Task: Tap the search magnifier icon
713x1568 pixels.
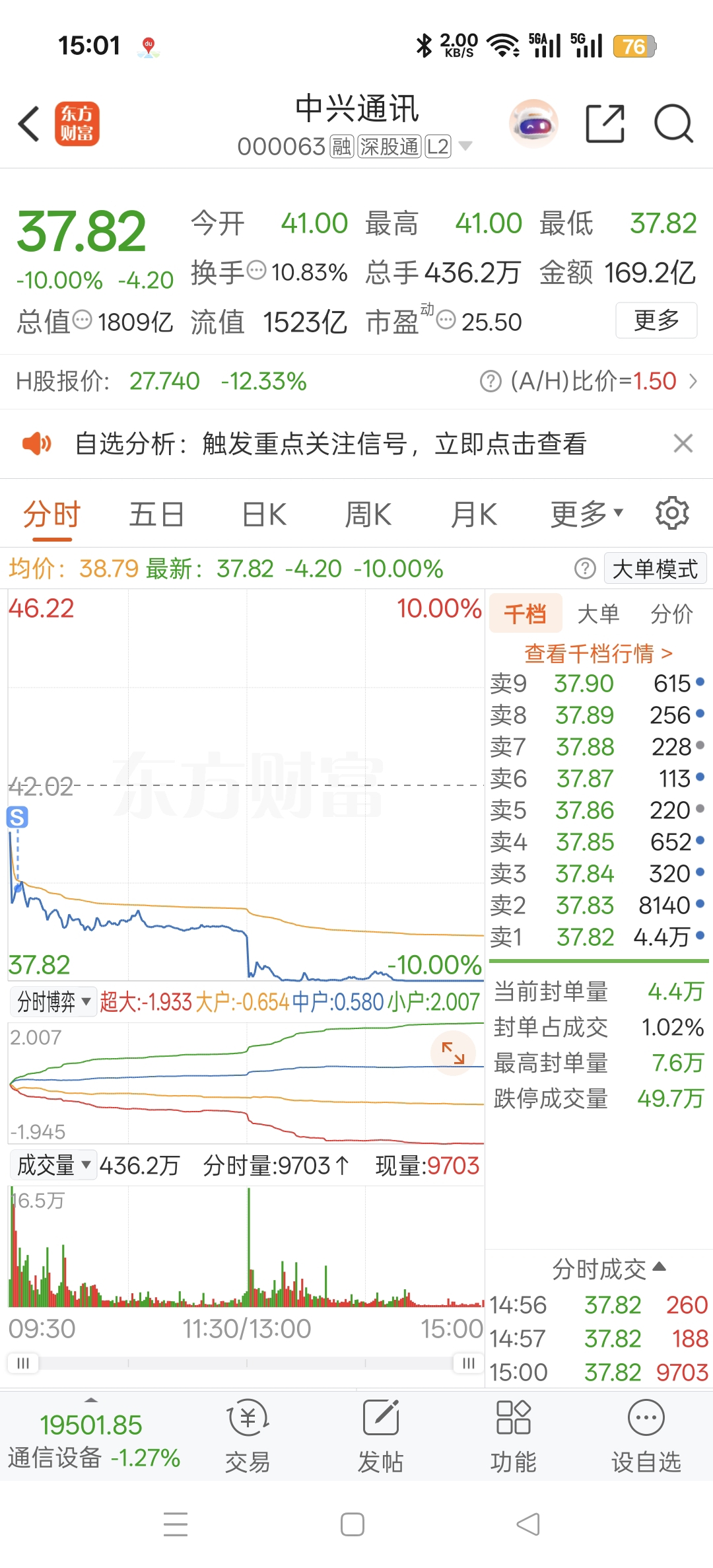Action: pos(673,124)
